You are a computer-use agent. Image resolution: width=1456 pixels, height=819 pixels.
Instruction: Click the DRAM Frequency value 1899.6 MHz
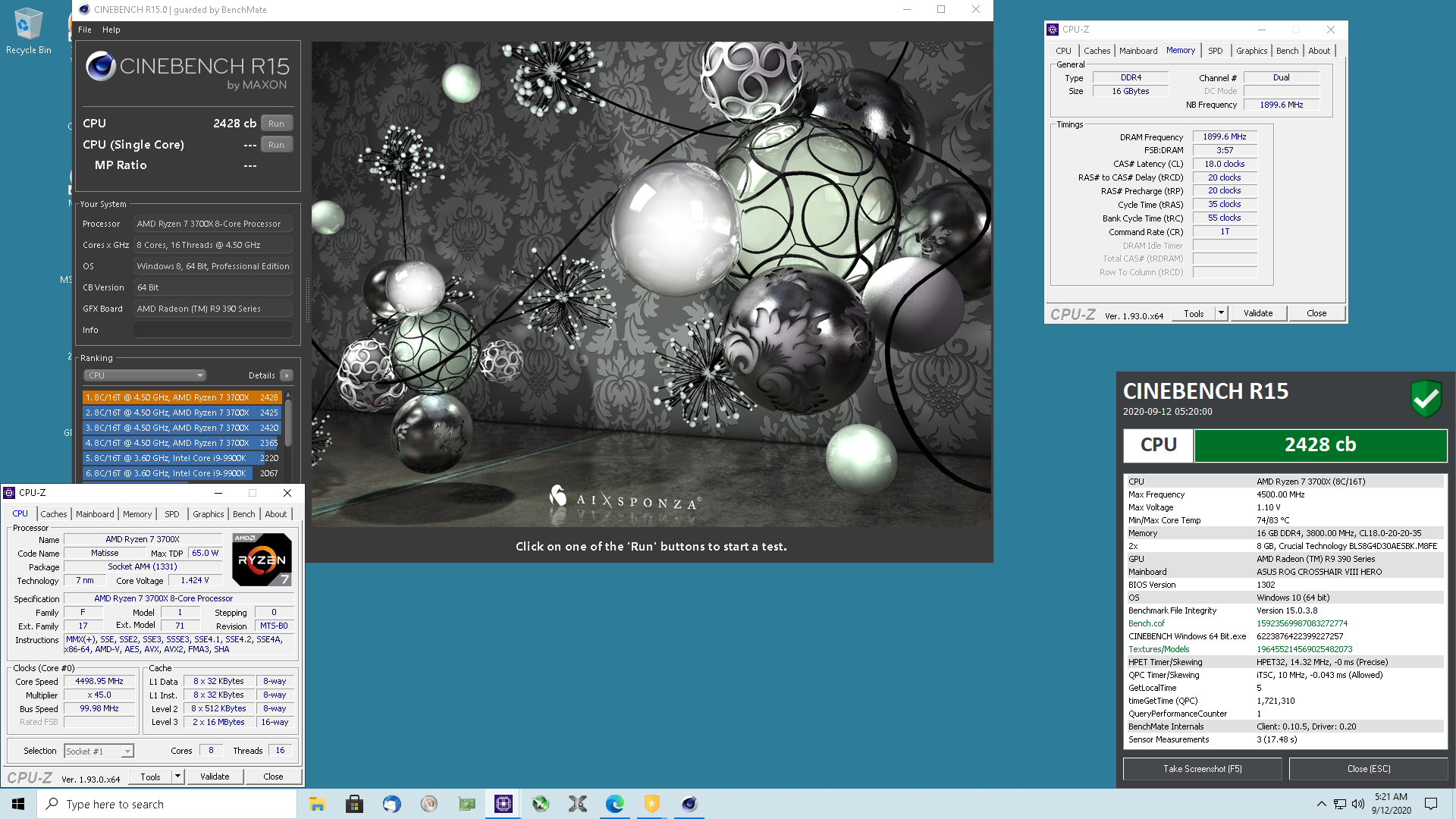pyautogui.click(x=1225, y=136)
